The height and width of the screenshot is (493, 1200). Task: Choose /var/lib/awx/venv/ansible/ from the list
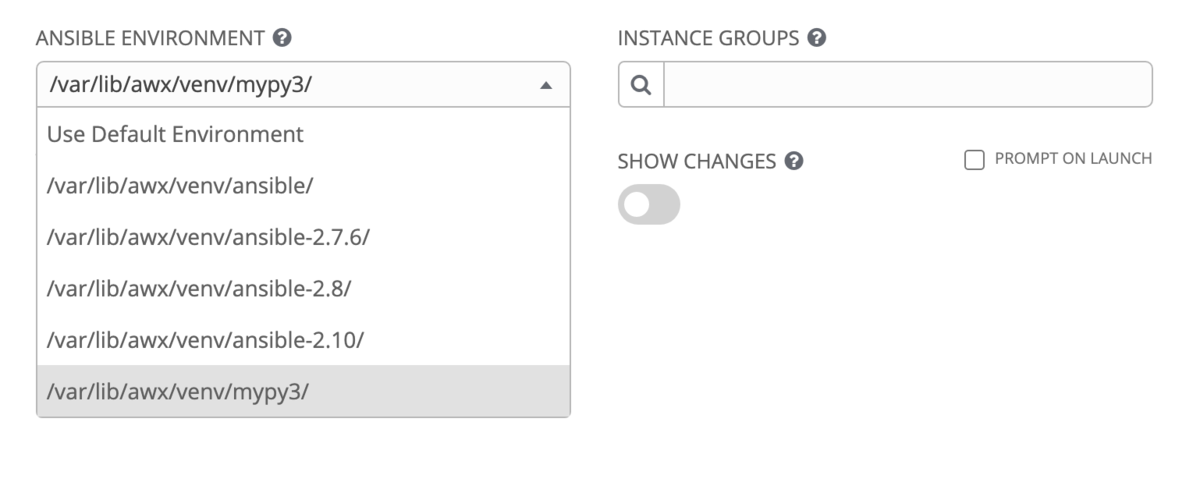click(x=303, y=185)
